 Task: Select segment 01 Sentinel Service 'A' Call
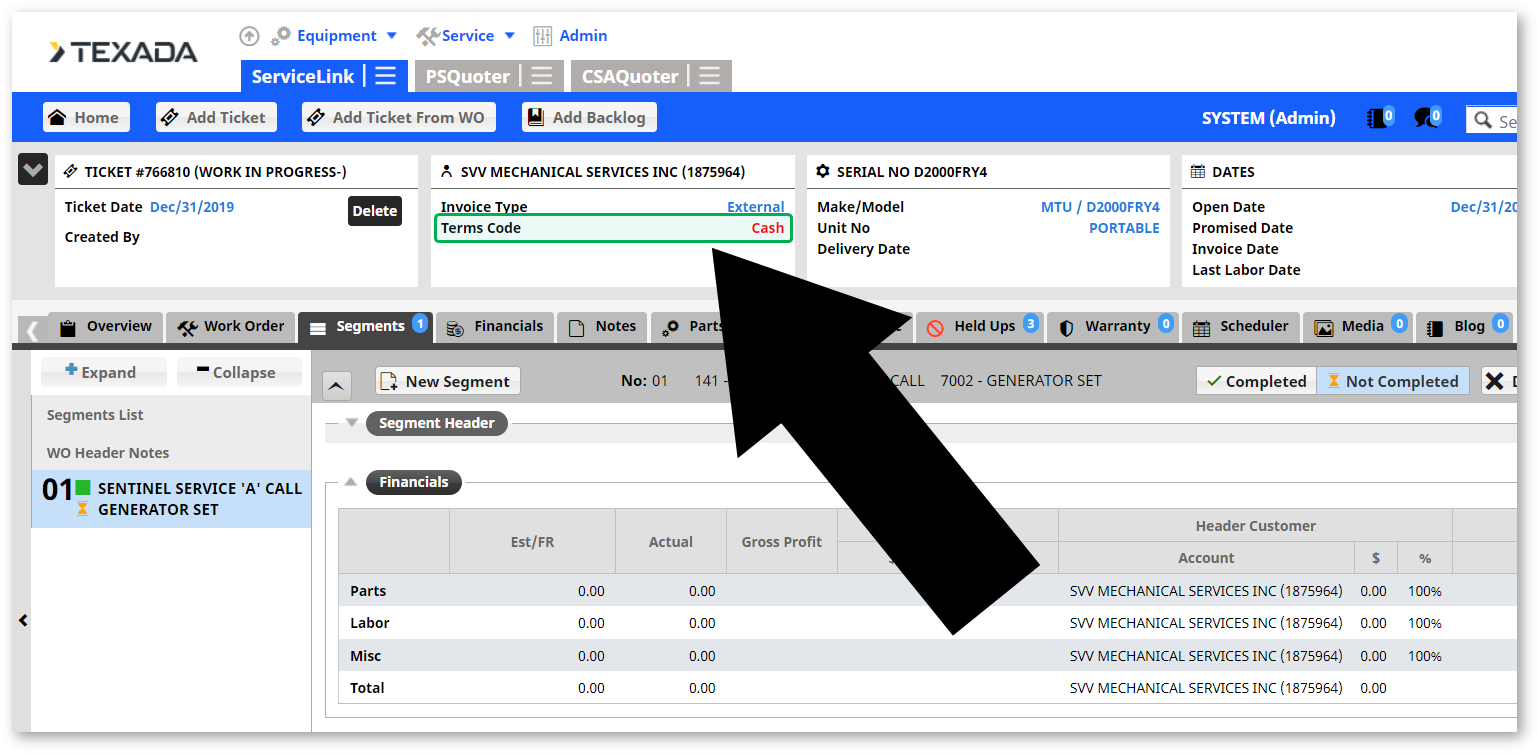pos(171,499)
